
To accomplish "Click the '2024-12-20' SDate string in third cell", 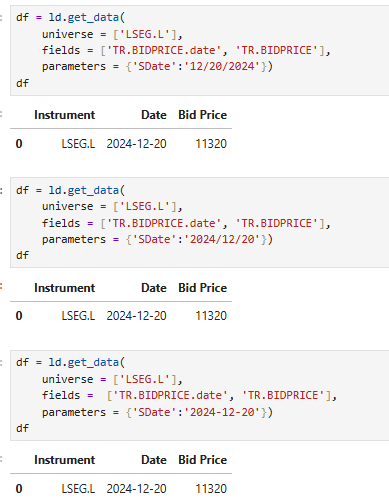I will [222, 412].
